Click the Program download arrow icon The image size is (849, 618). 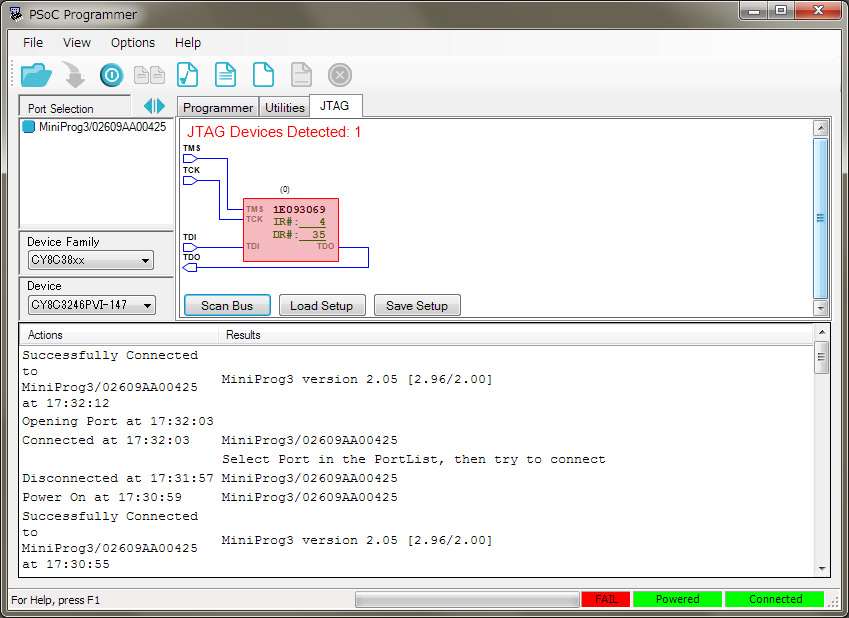[x=74, y=75]
